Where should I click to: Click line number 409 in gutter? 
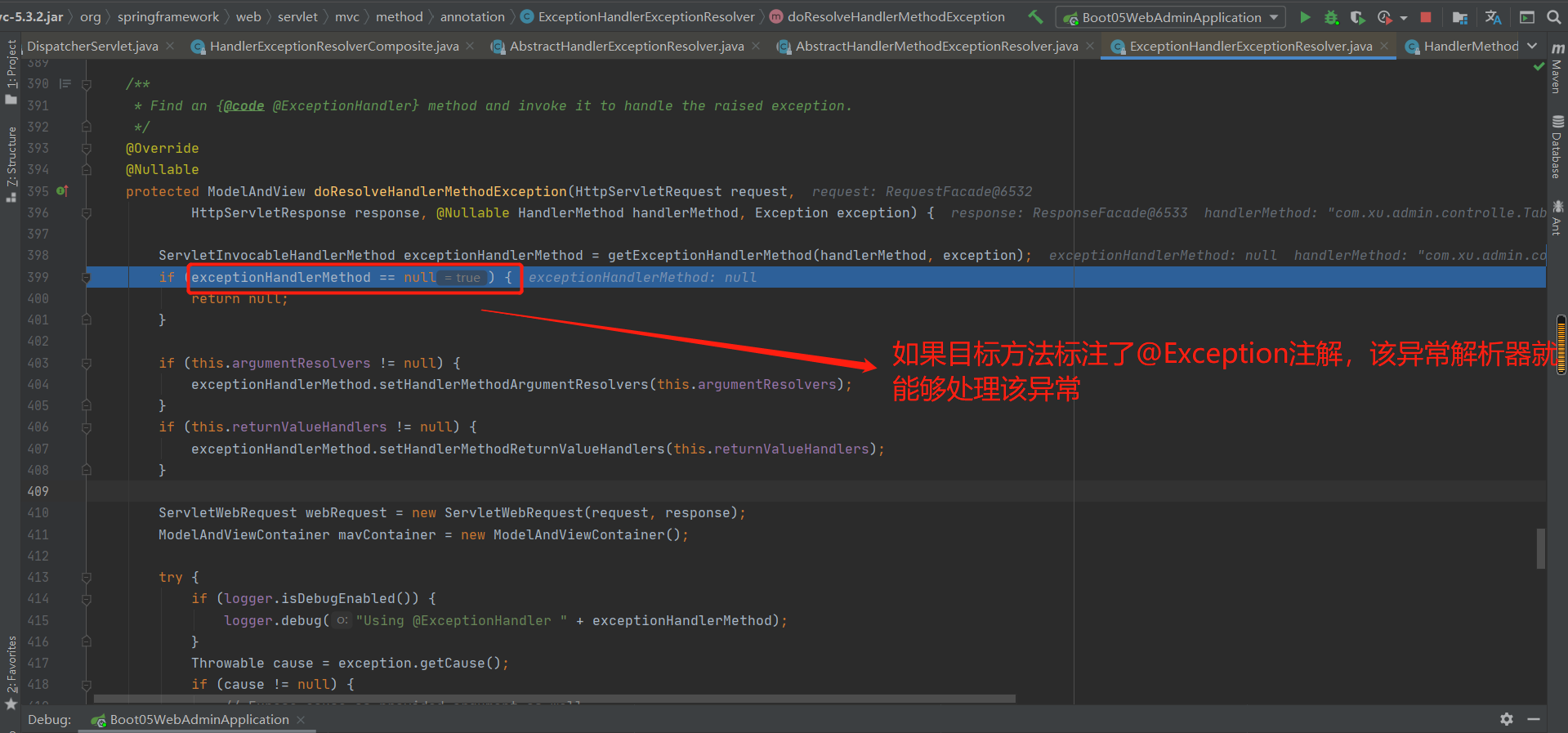38,491
